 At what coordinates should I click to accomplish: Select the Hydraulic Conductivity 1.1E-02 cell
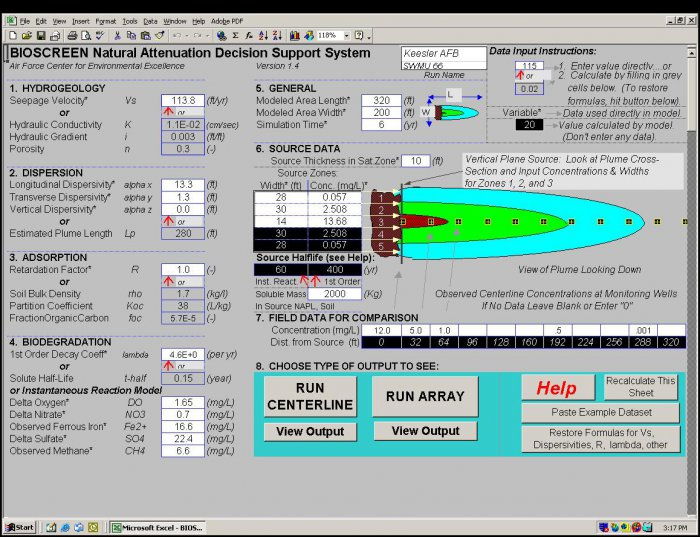pyautogui.click(x=183, y=125)
